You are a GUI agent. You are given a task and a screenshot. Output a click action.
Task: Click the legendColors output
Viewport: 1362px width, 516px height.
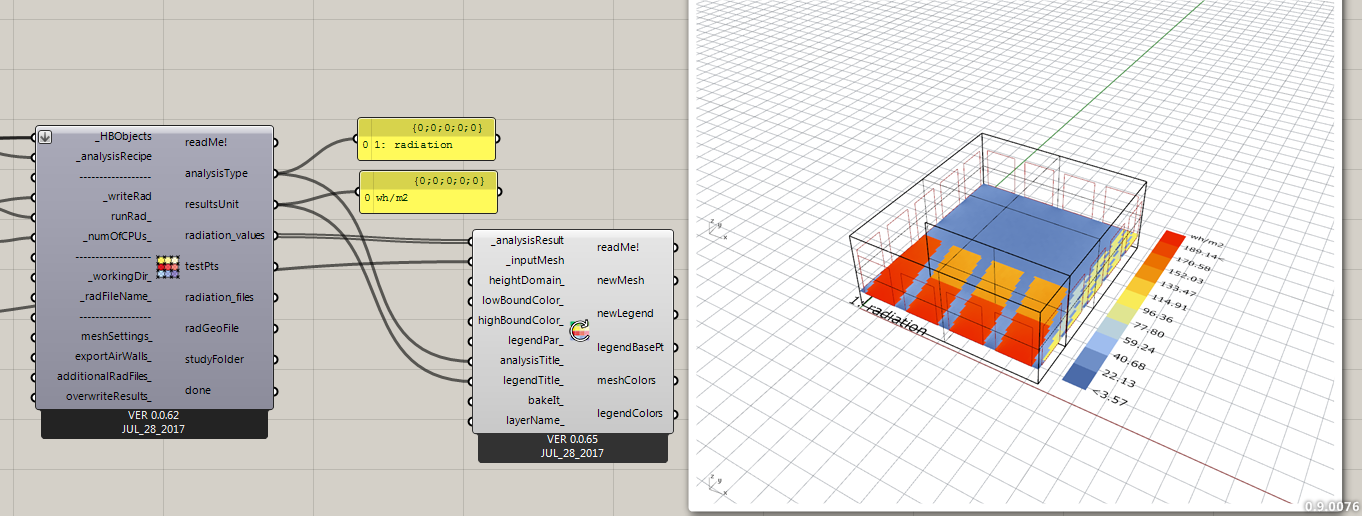(629, 413)
